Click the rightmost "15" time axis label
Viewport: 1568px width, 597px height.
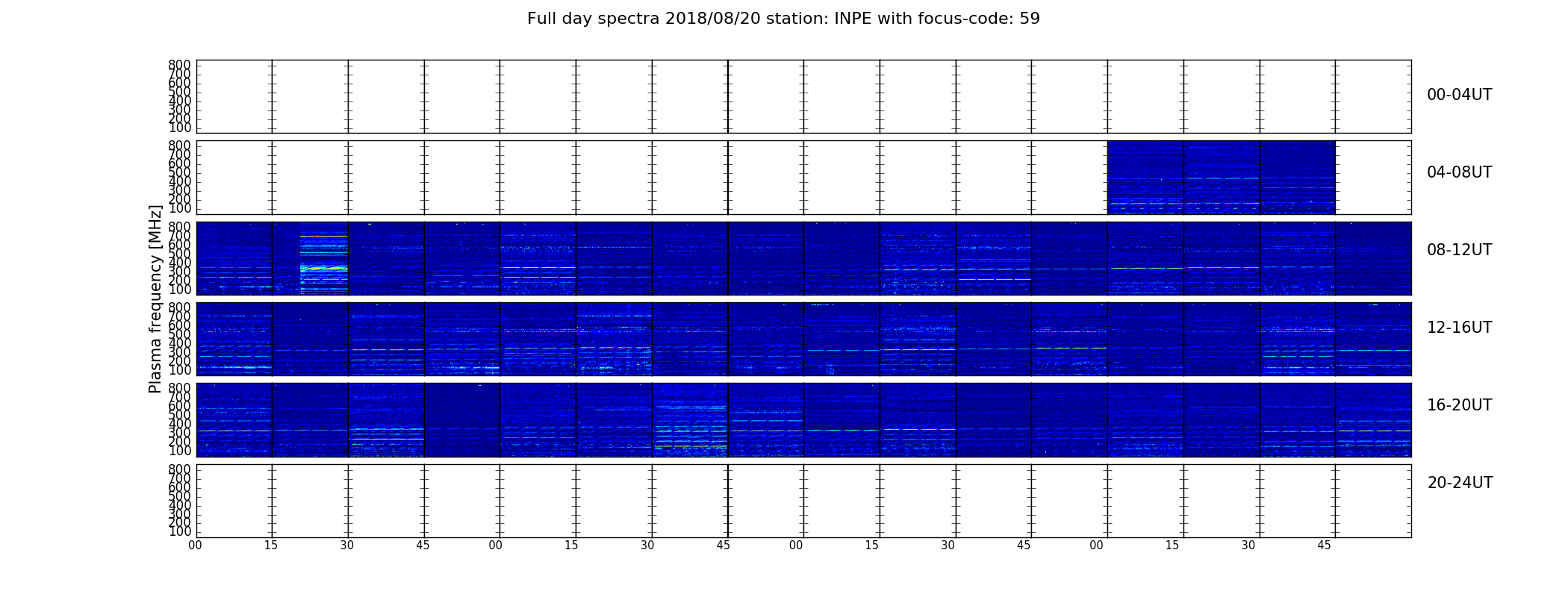(1172, 546)
